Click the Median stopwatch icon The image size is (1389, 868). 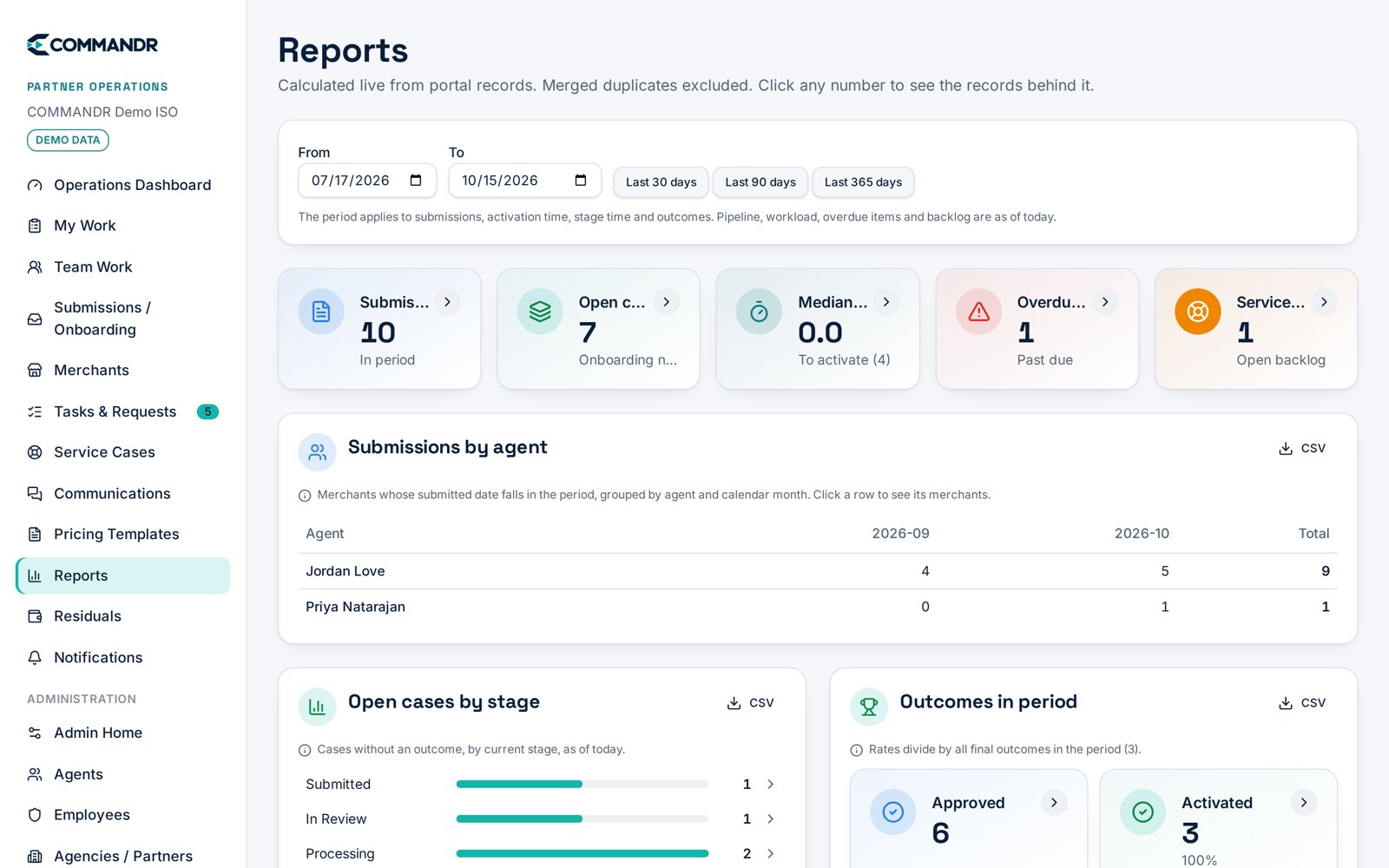pyautogui.click(x=759, y=312)
